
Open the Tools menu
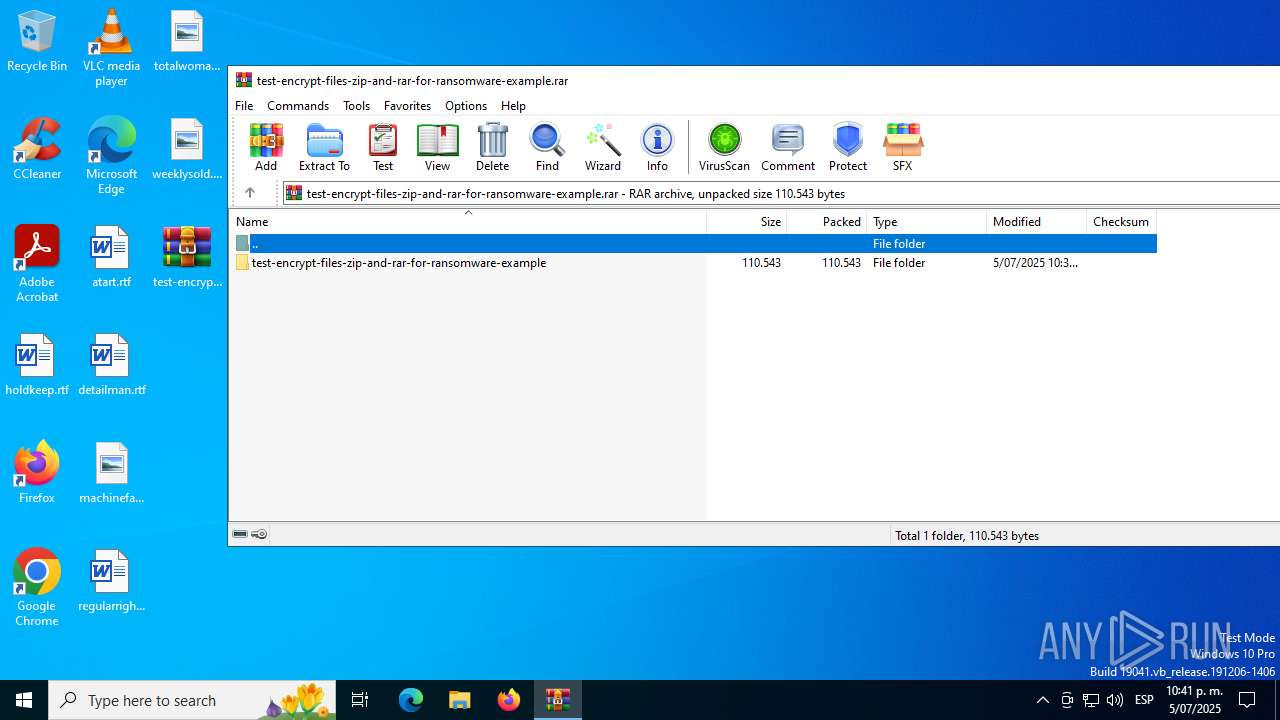(356, 105)
